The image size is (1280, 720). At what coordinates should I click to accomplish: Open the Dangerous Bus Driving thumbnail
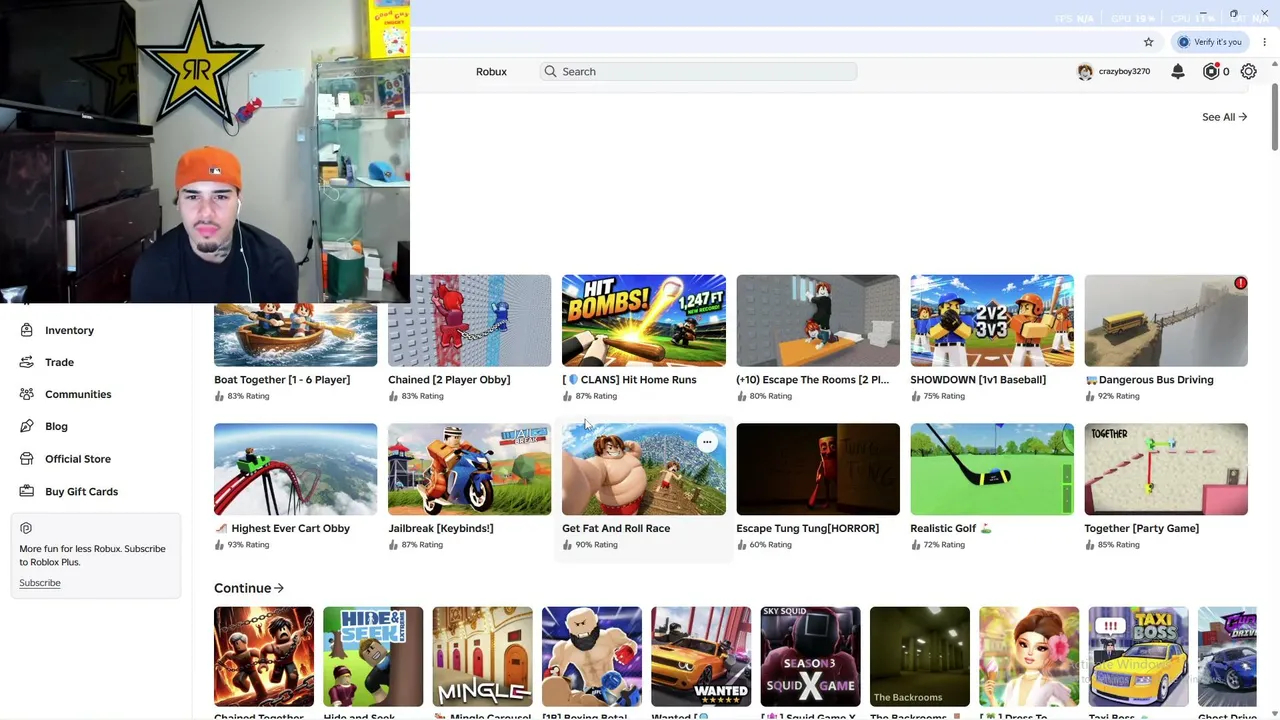(x=1166, y=321)
